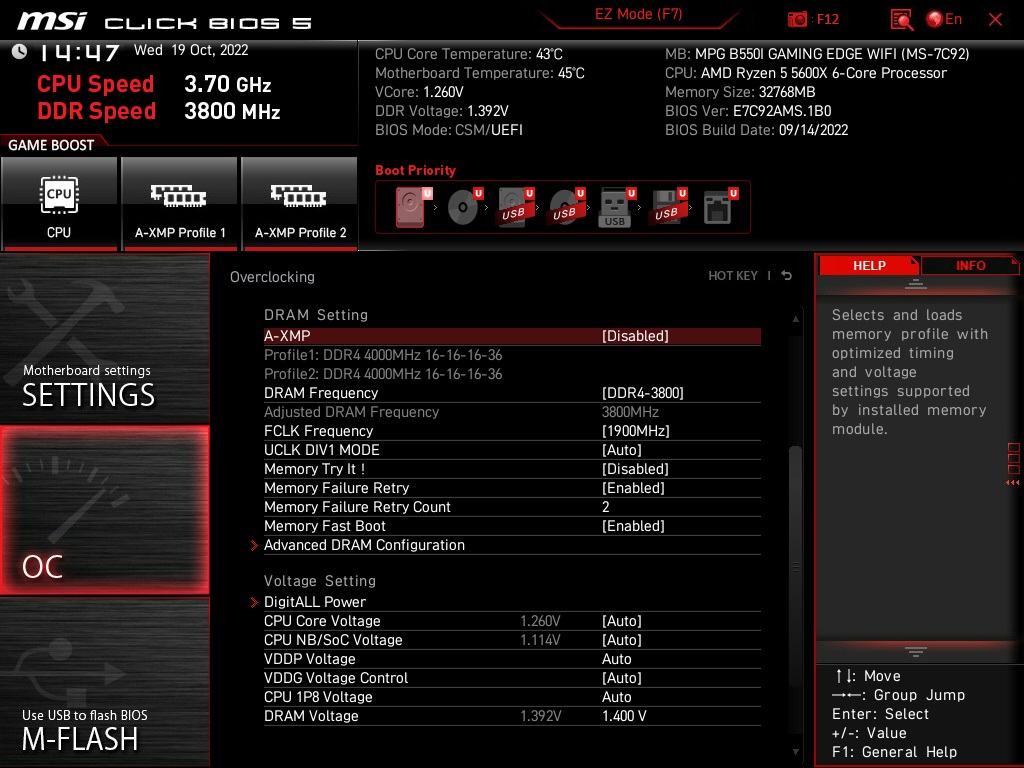Switch to EZ Mode (F7)
This screenshot has height=768, width=1024.
[x=638, y=14]
